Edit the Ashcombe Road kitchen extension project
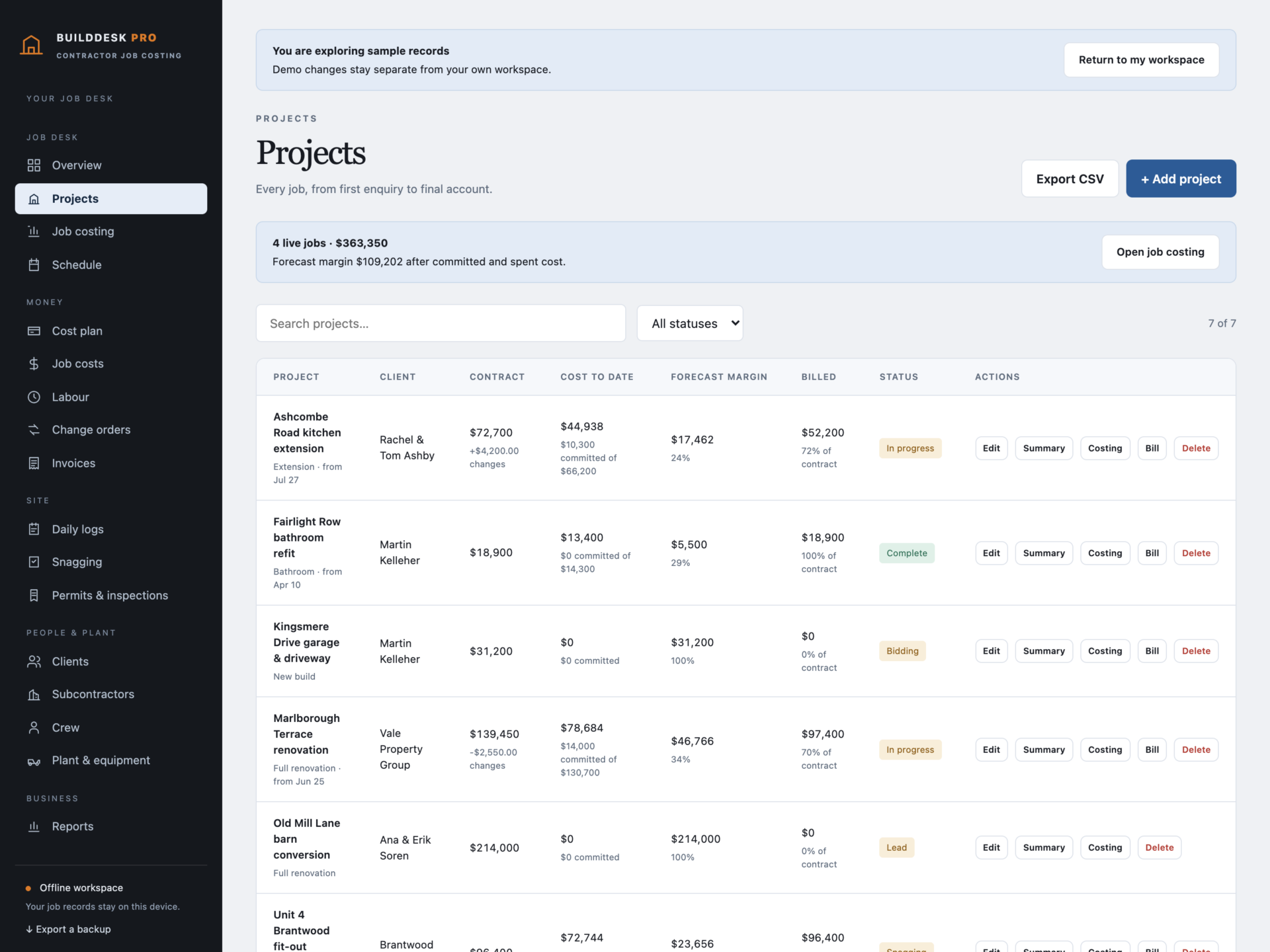Image resolution: width=1270 pixels, height=952 pixels. coord(991,448)
